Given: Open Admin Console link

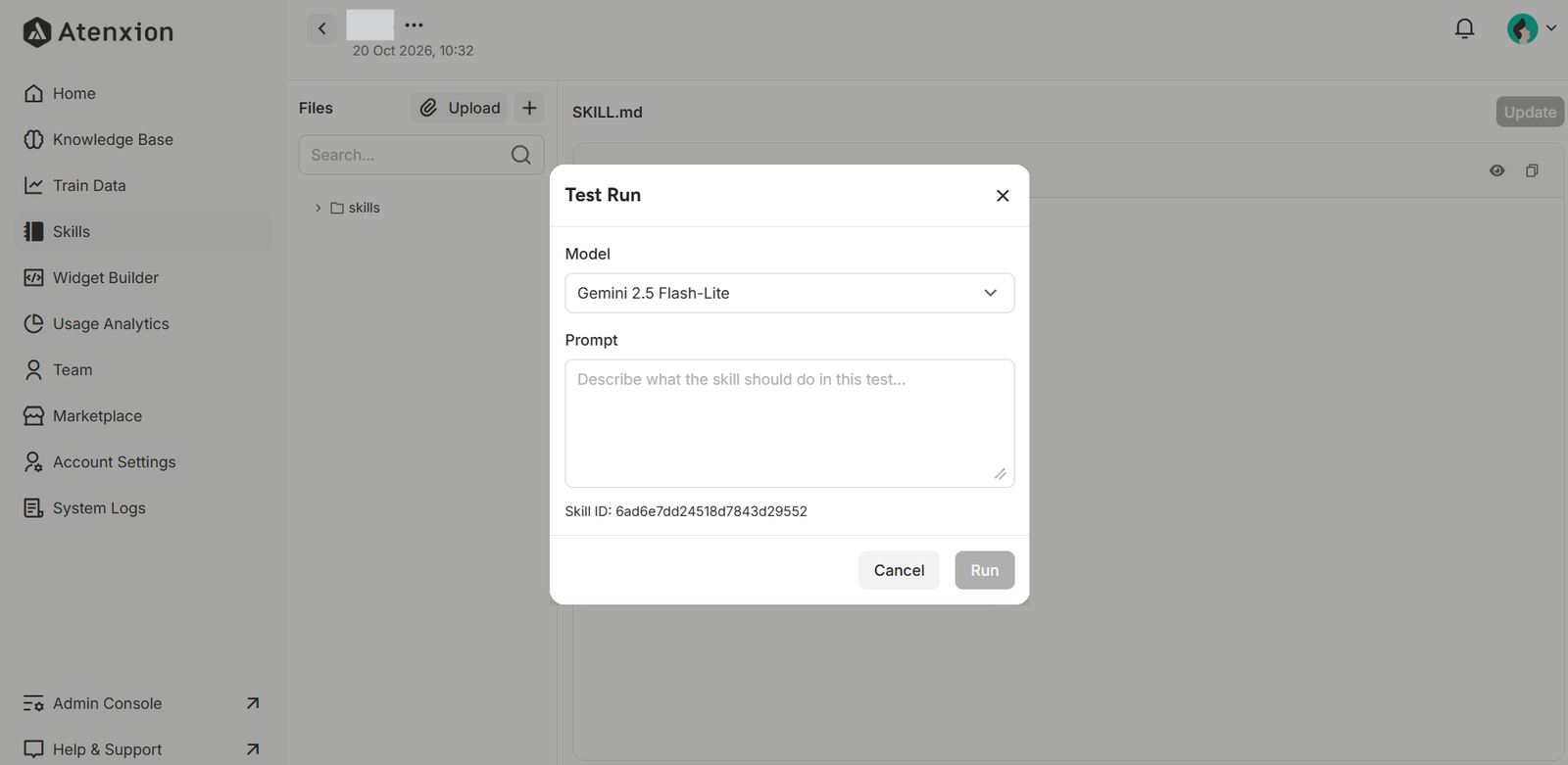Looking at the screenshot, I should pyautogui.click(x=145, y=703).
